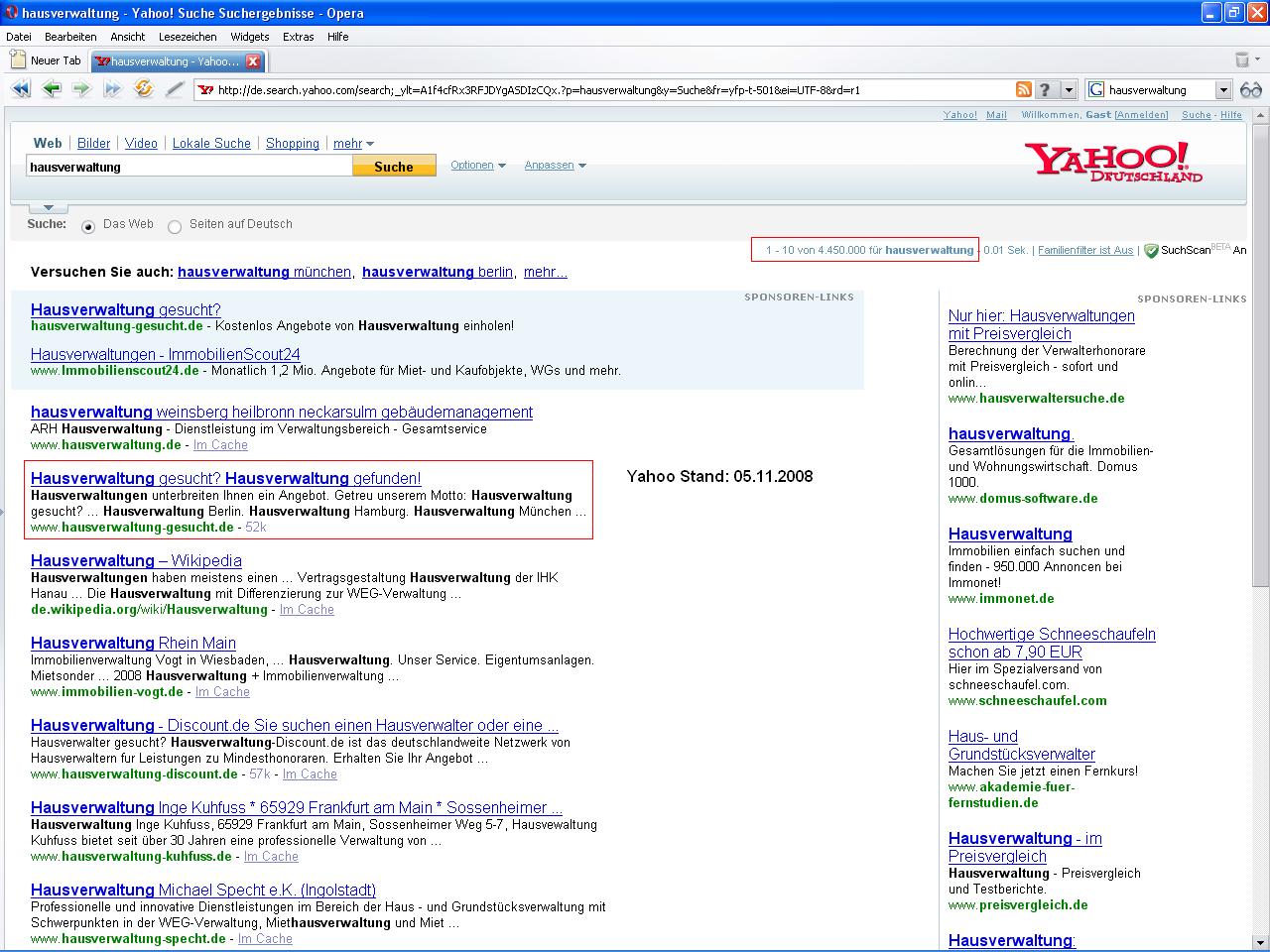Click the Yahoo search text field
This screenshot has width=1270, height=952.
[x=189, y=167]
